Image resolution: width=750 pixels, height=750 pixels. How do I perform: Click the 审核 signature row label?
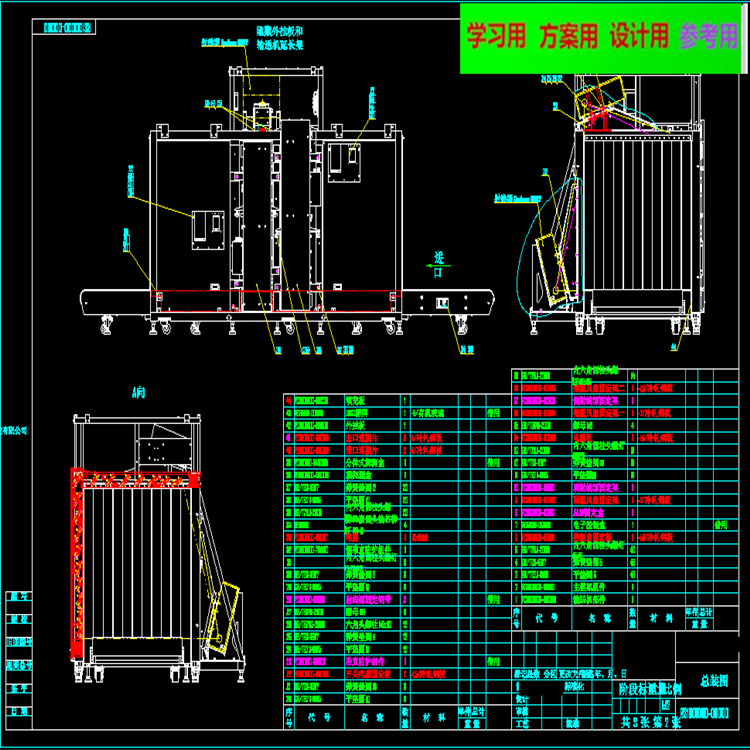[x=521, y=711]
